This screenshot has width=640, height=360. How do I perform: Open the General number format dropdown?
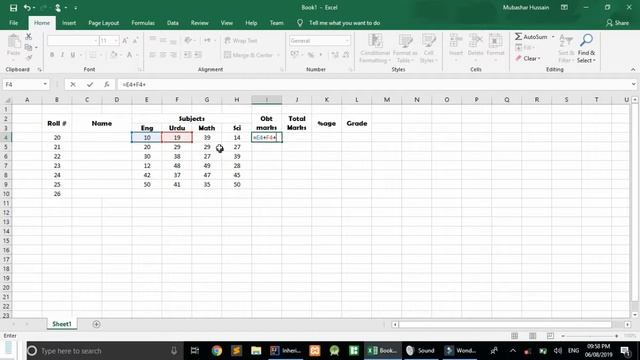(x=347, y=40)
